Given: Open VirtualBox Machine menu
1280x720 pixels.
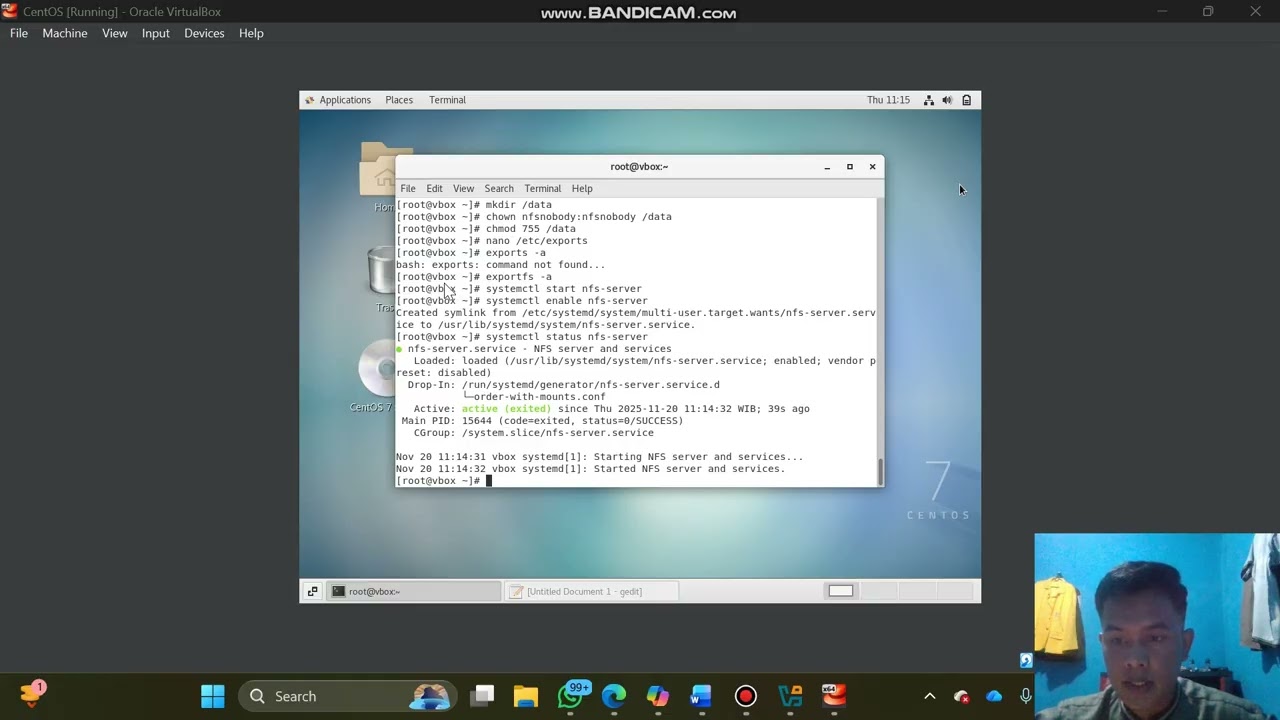Looking at the screenshot, I should click(x=65, y=33).
